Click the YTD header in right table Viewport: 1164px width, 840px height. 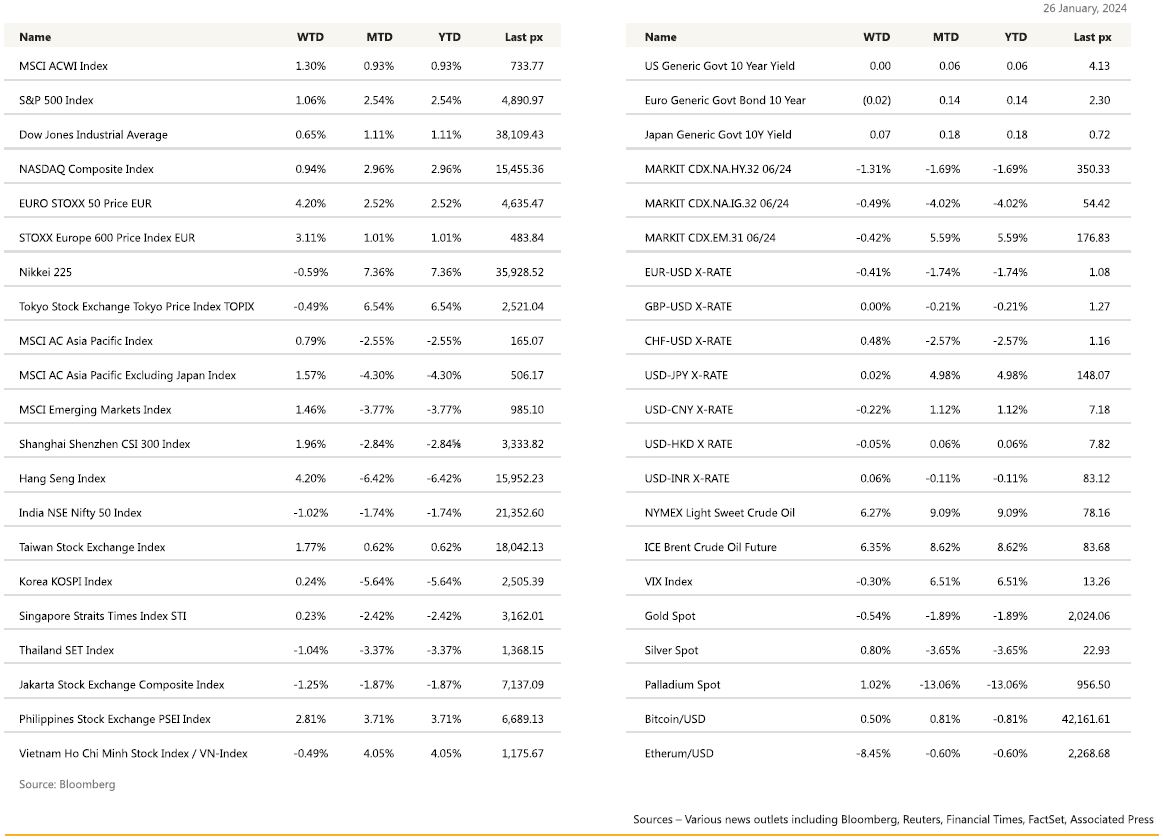tap(1016, 37)
